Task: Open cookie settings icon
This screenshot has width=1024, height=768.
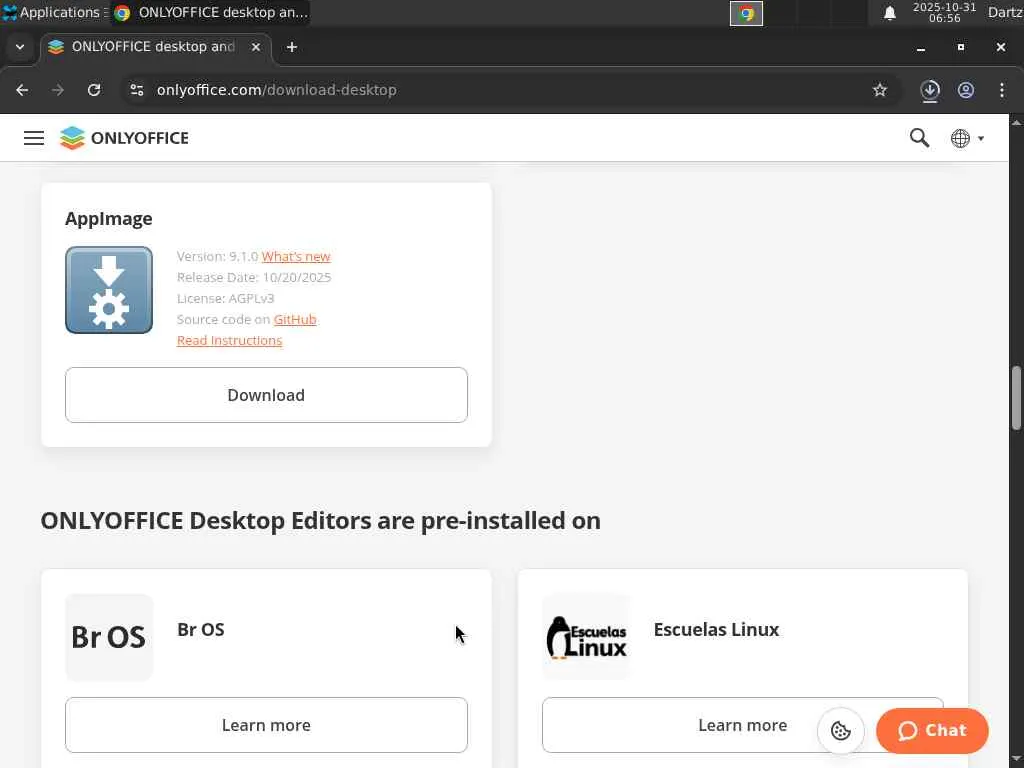Action: point(840,730)
